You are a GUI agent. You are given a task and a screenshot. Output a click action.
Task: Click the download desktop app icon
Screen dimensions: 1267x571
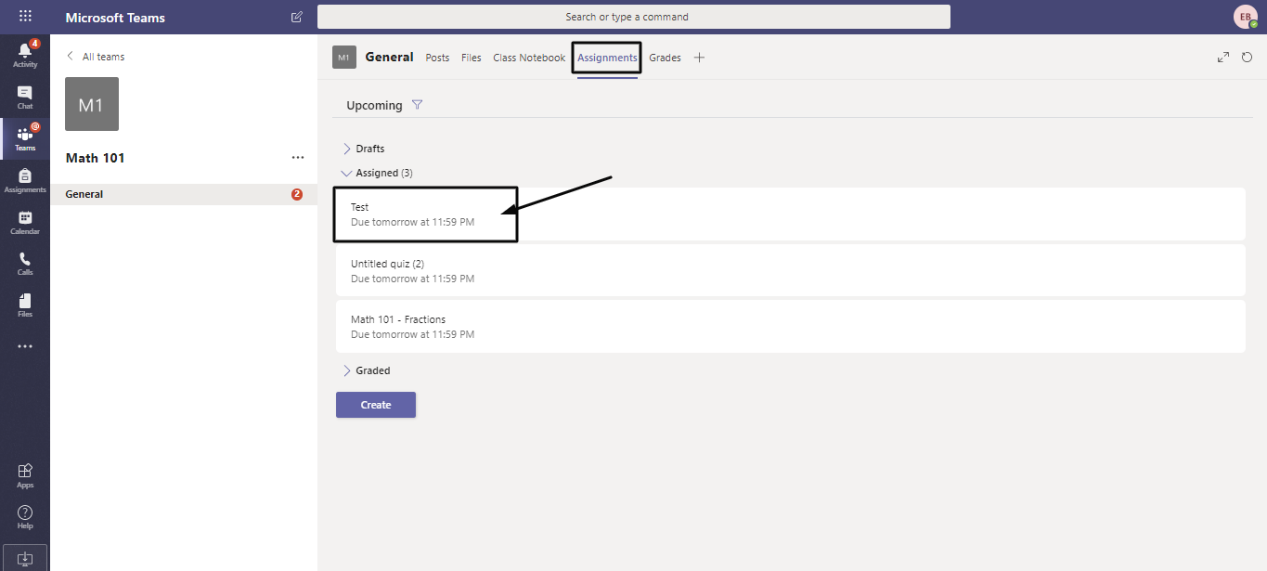pos(25,558)
